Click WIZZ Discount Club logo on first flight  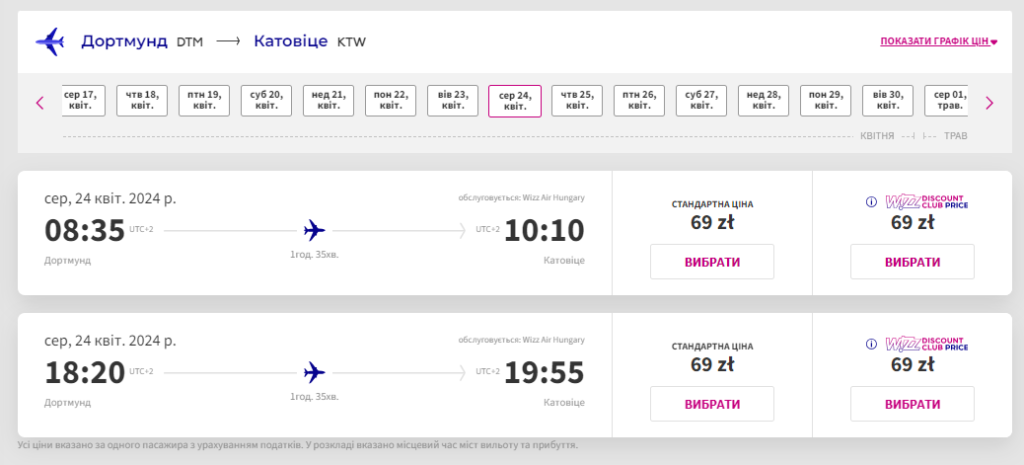click(926, 203)
